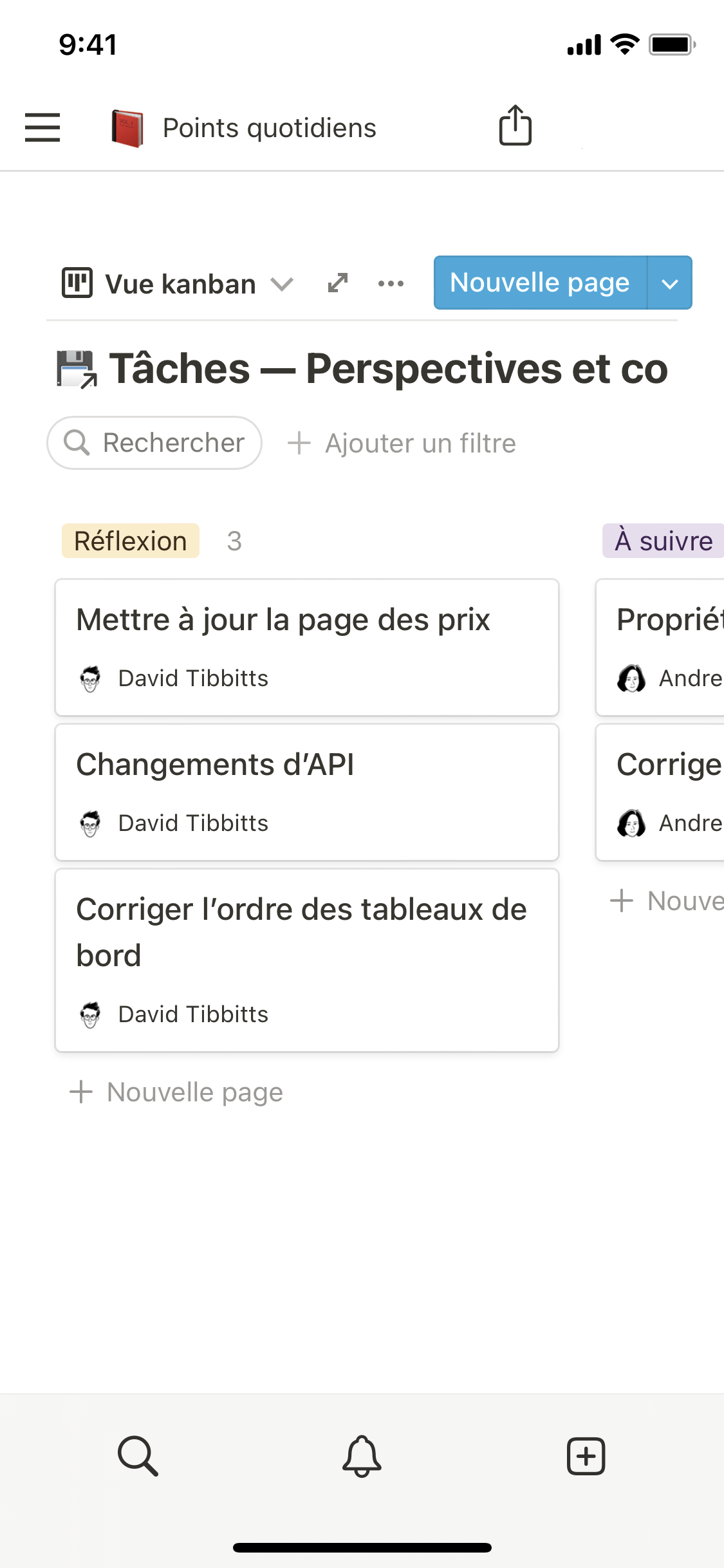Expand database to full page view
This screenshot has width=724, height=1568.
(338, 283)
